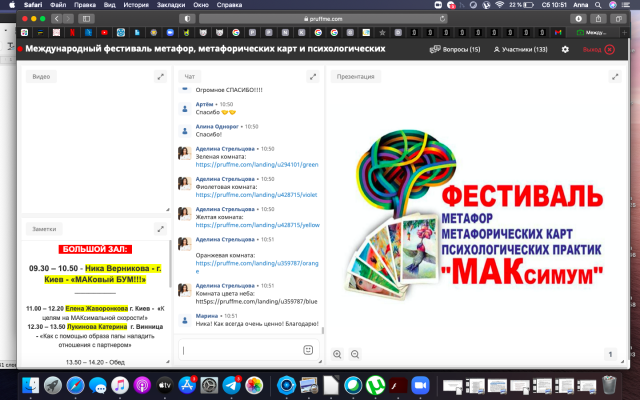Viewport: 640px width, 400px height.
Task: Open the green room link
Action: [x=256, y=165]
